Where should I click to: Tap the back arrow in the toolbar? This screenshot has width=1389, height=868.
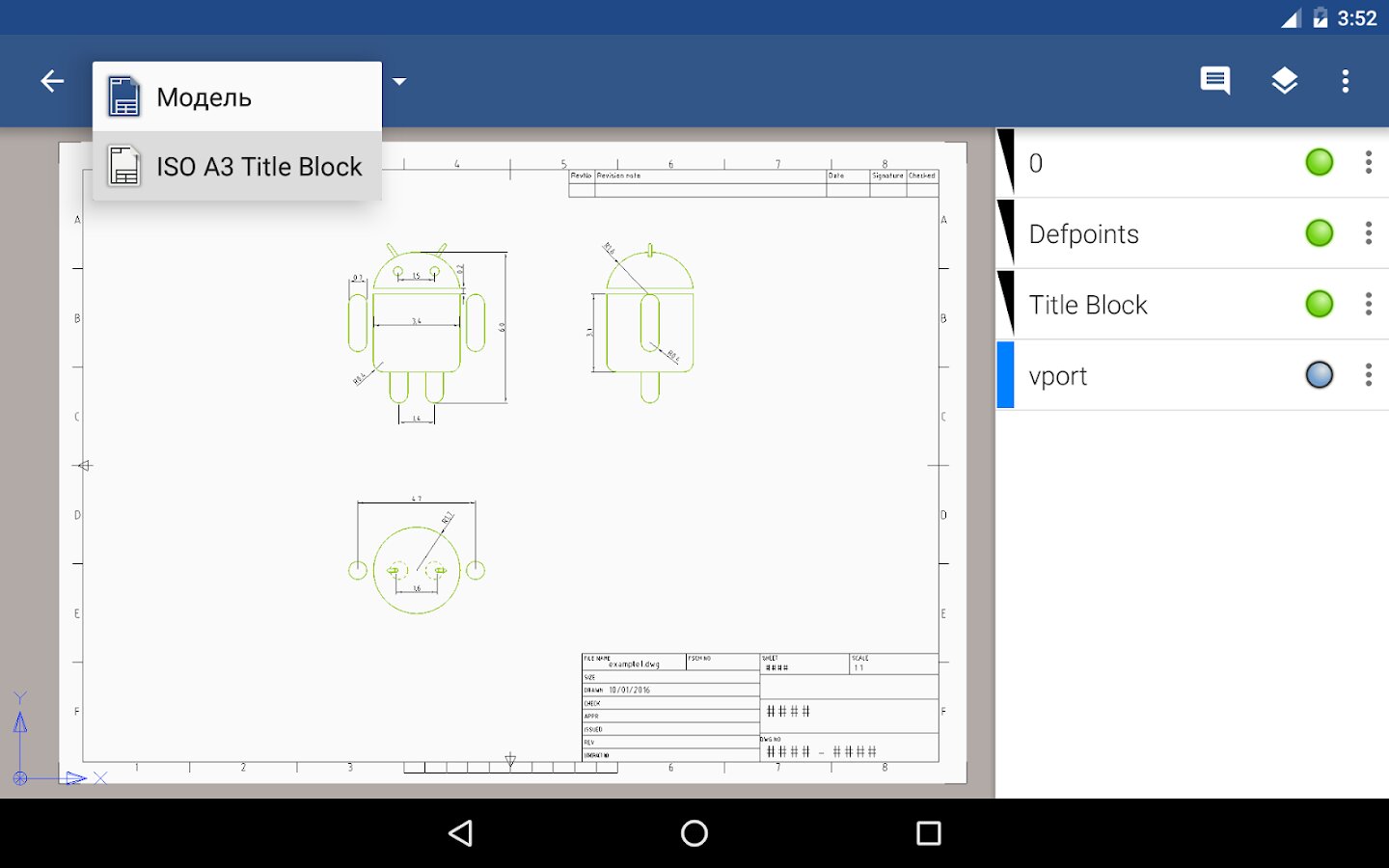tap(52, 81)
